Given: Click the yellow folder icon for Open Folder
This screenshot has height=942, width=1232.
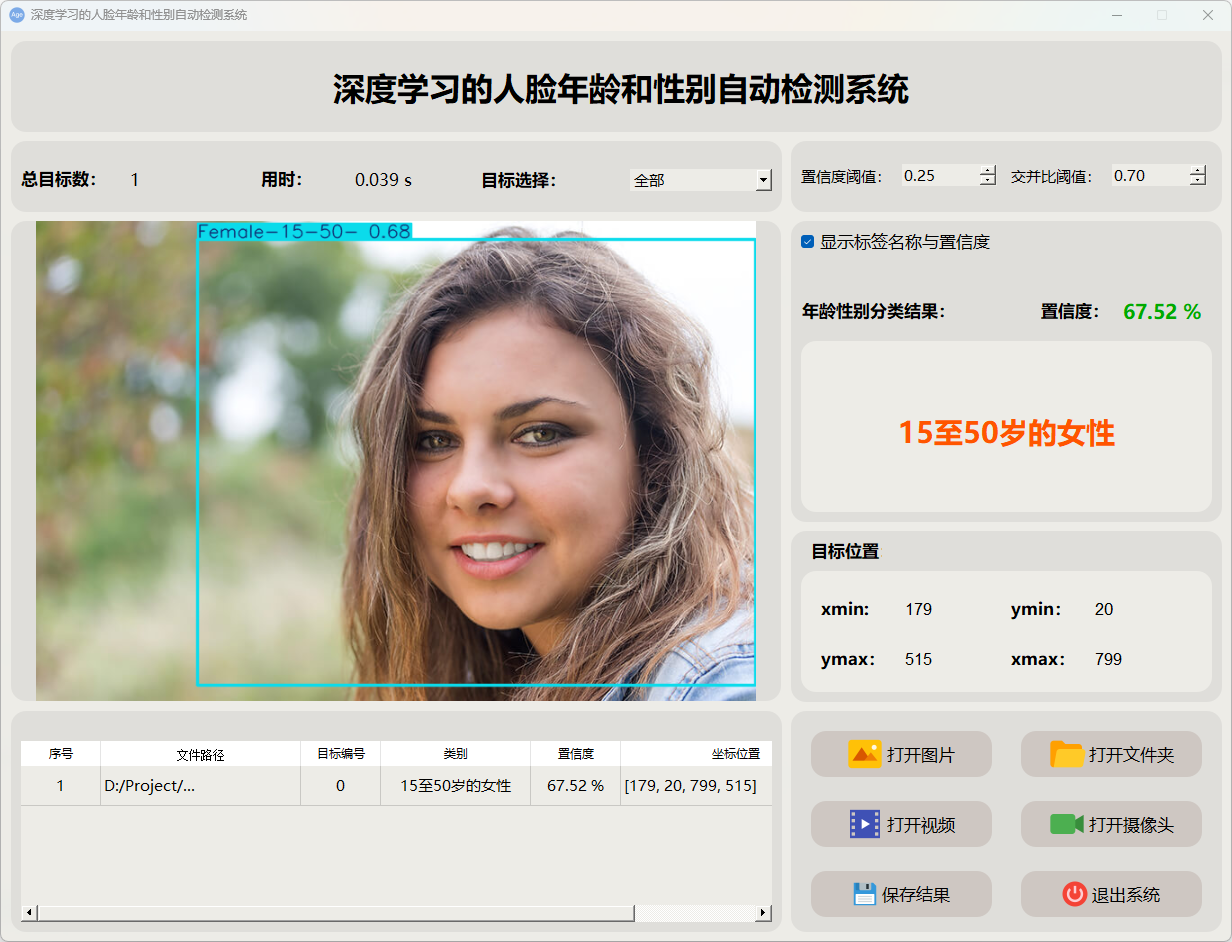Looking at the screenshot, I should point(1067,754).
